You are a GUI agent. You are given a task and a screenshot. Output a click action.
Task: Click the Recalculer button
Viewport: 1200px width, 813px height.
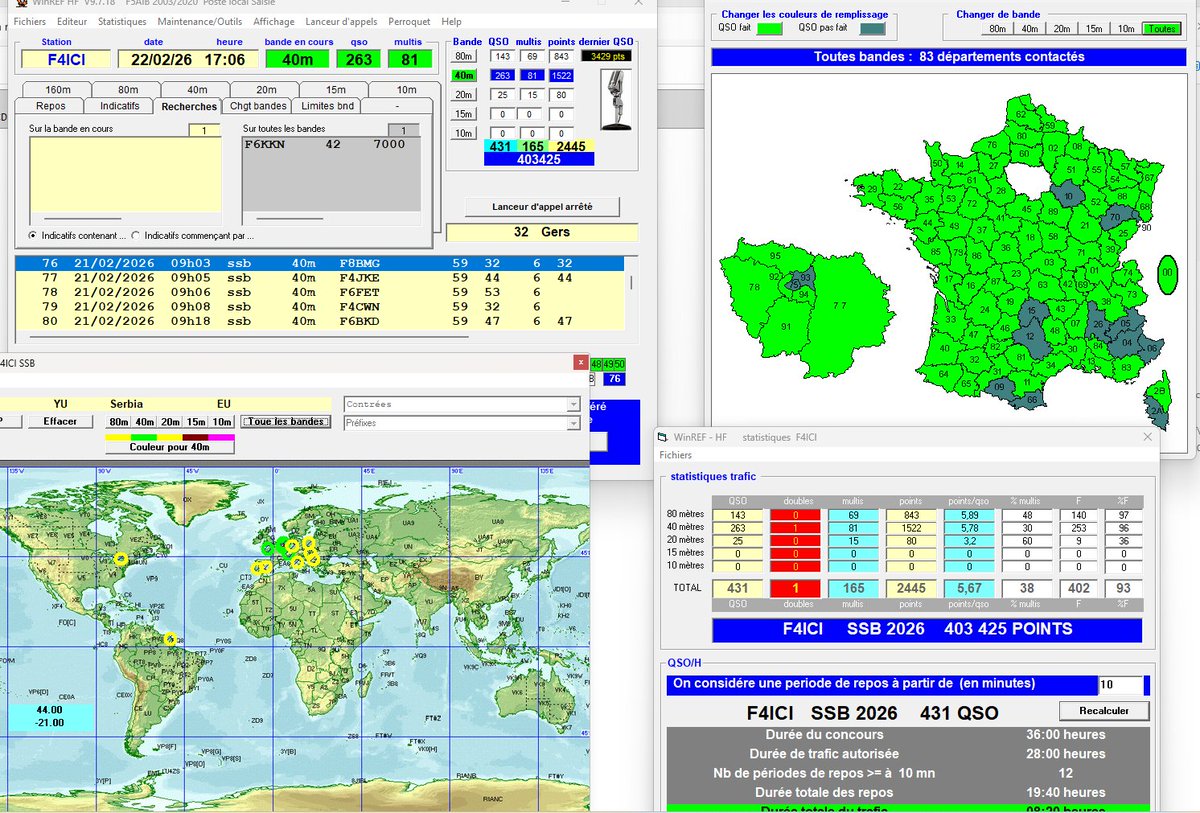1104,711
